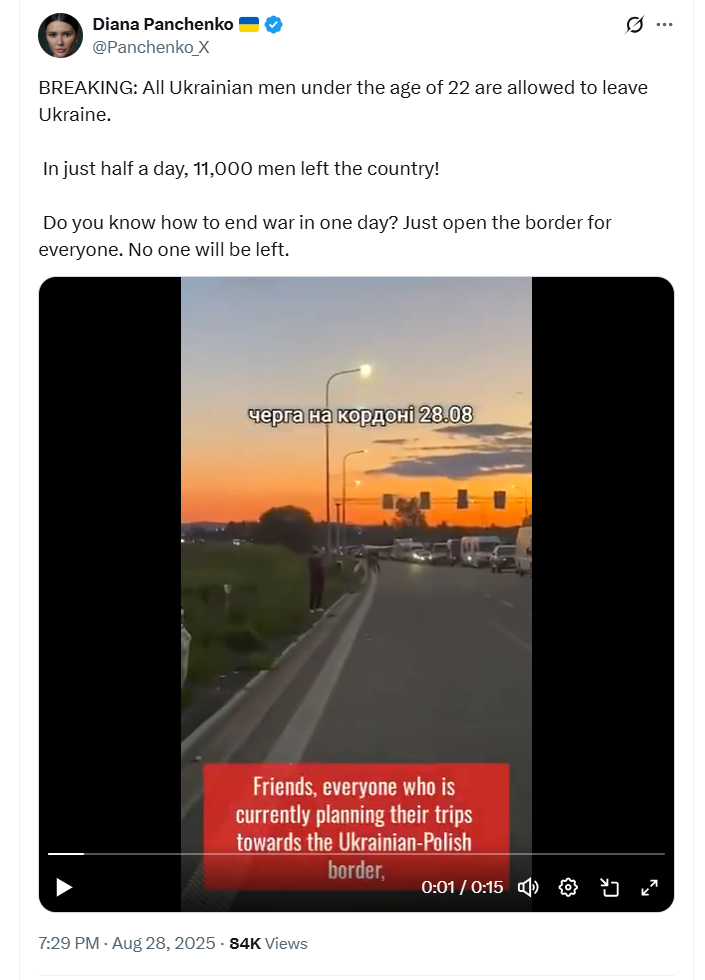The image size is (705, 980).
Task: Expand video to fullscreen
Action: pos(649,887)
